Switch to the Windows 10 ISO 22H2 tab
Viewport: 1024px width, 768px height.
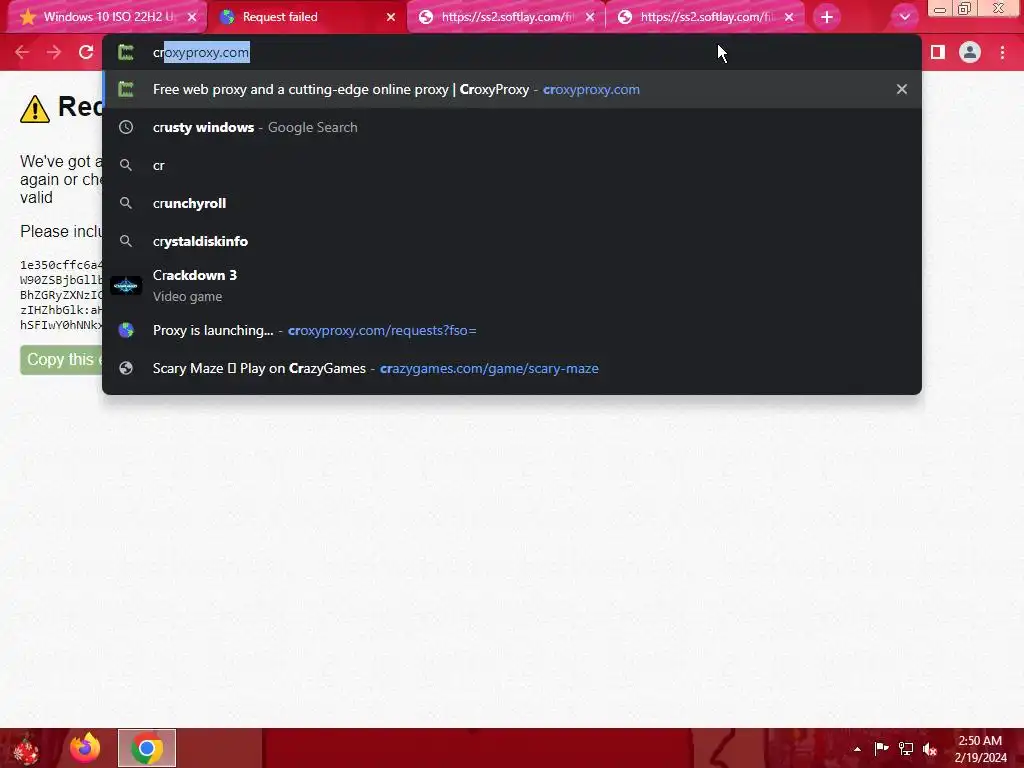point(106,17)
